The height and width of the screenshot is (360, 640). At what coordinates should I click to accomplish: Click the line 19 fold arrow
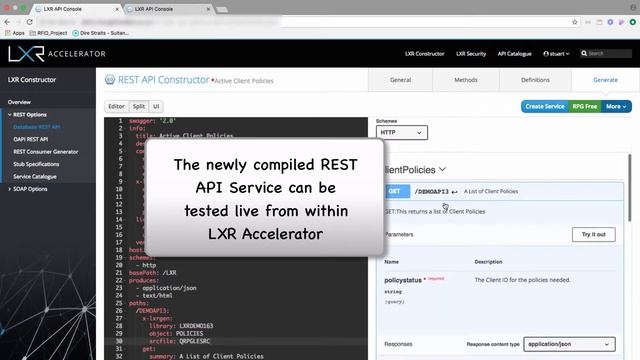point(125,258)
